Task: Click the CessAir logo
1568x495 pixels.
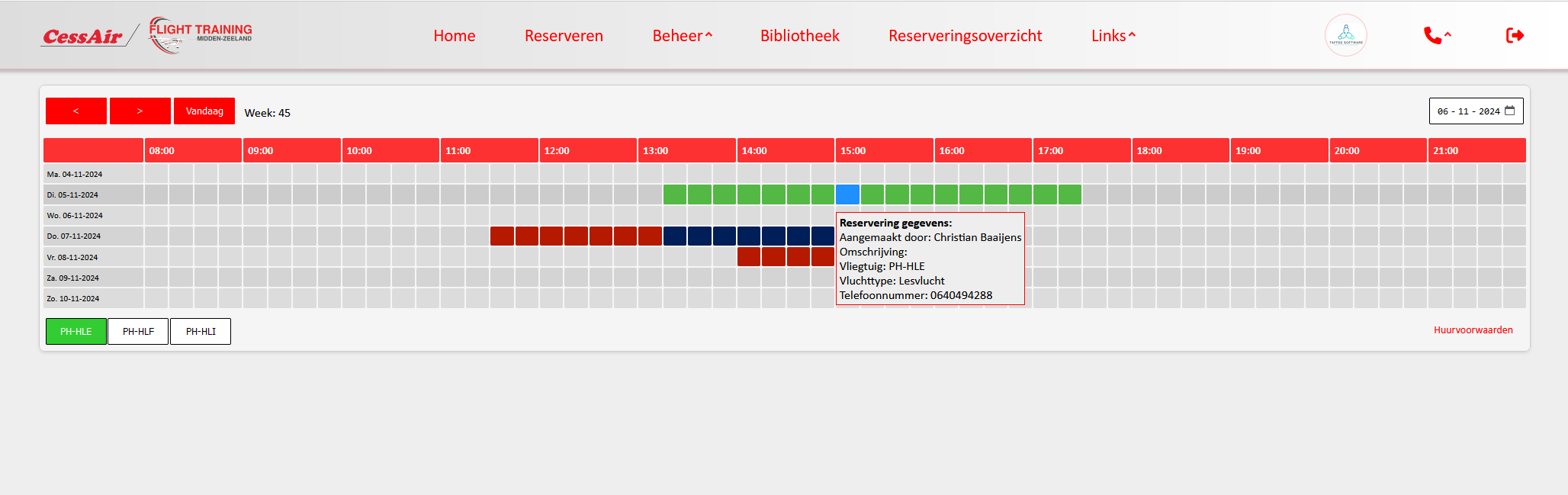Action: [x=82, y=37]
